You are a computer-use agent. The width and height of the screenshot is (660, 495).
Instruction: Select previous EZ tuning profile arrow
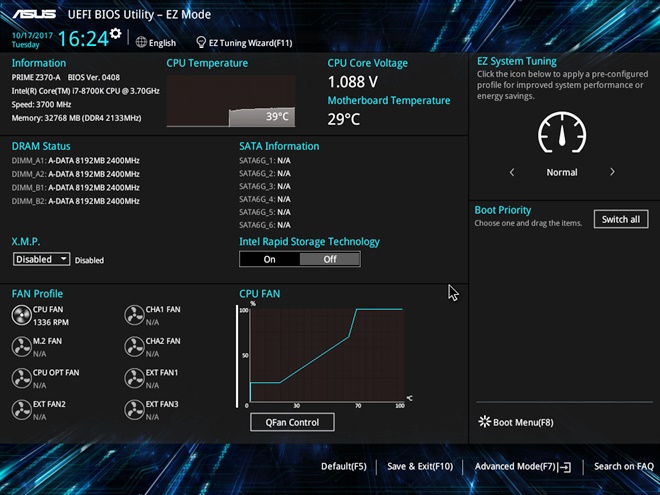click(512, 172)
